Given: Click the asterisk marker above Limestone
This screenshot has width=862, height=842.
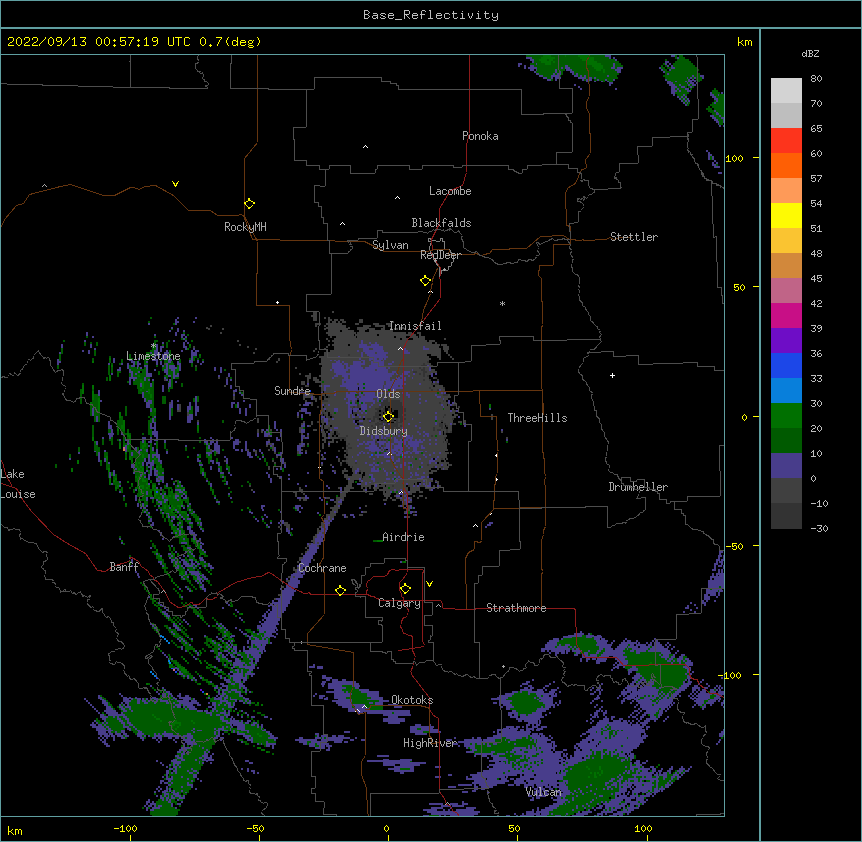Looking at the screenshot, I should [153, 346].
